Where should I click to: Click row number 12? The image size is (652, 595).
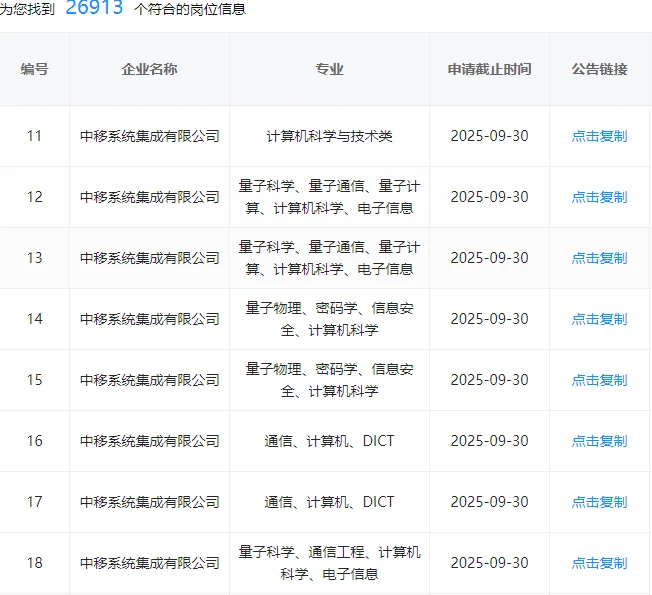(x=35, y=197)
